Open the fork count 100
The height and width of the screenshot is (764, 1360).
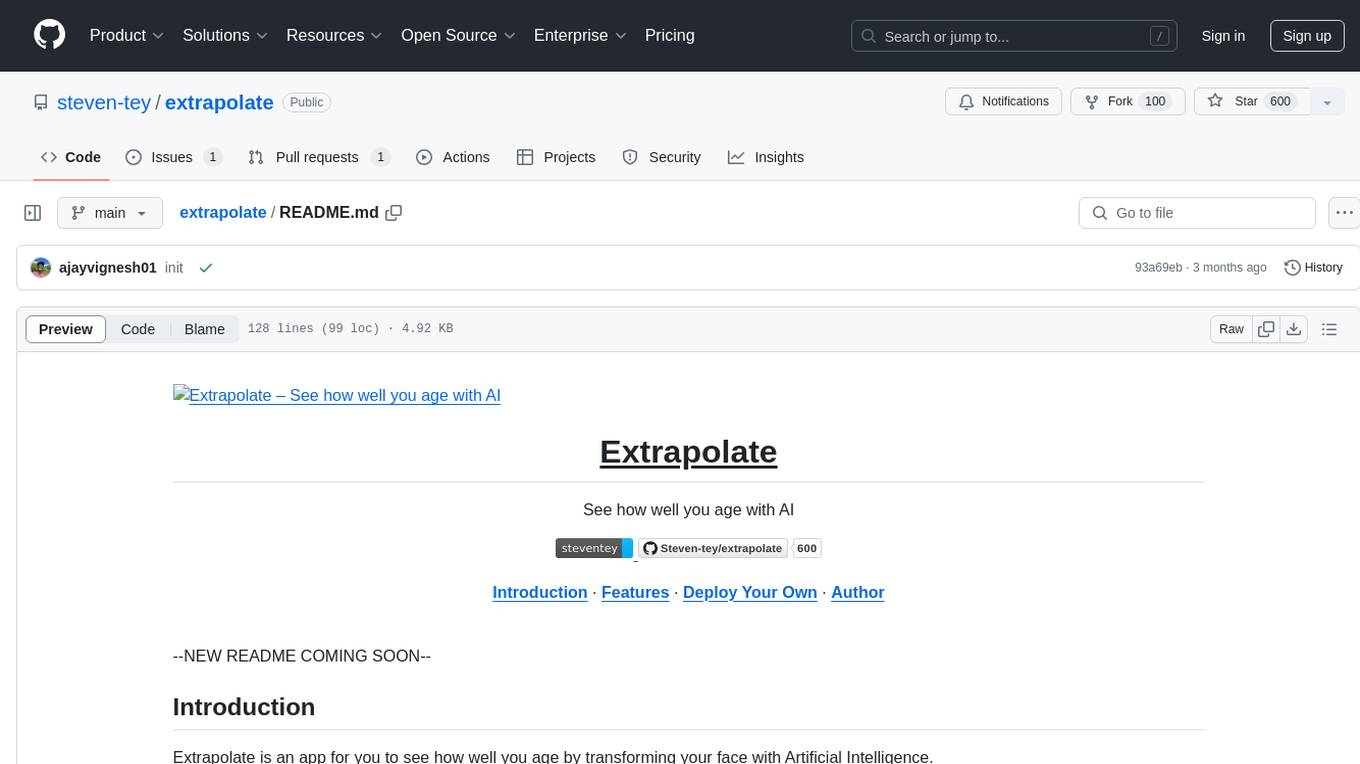(x=1155, y=102)
